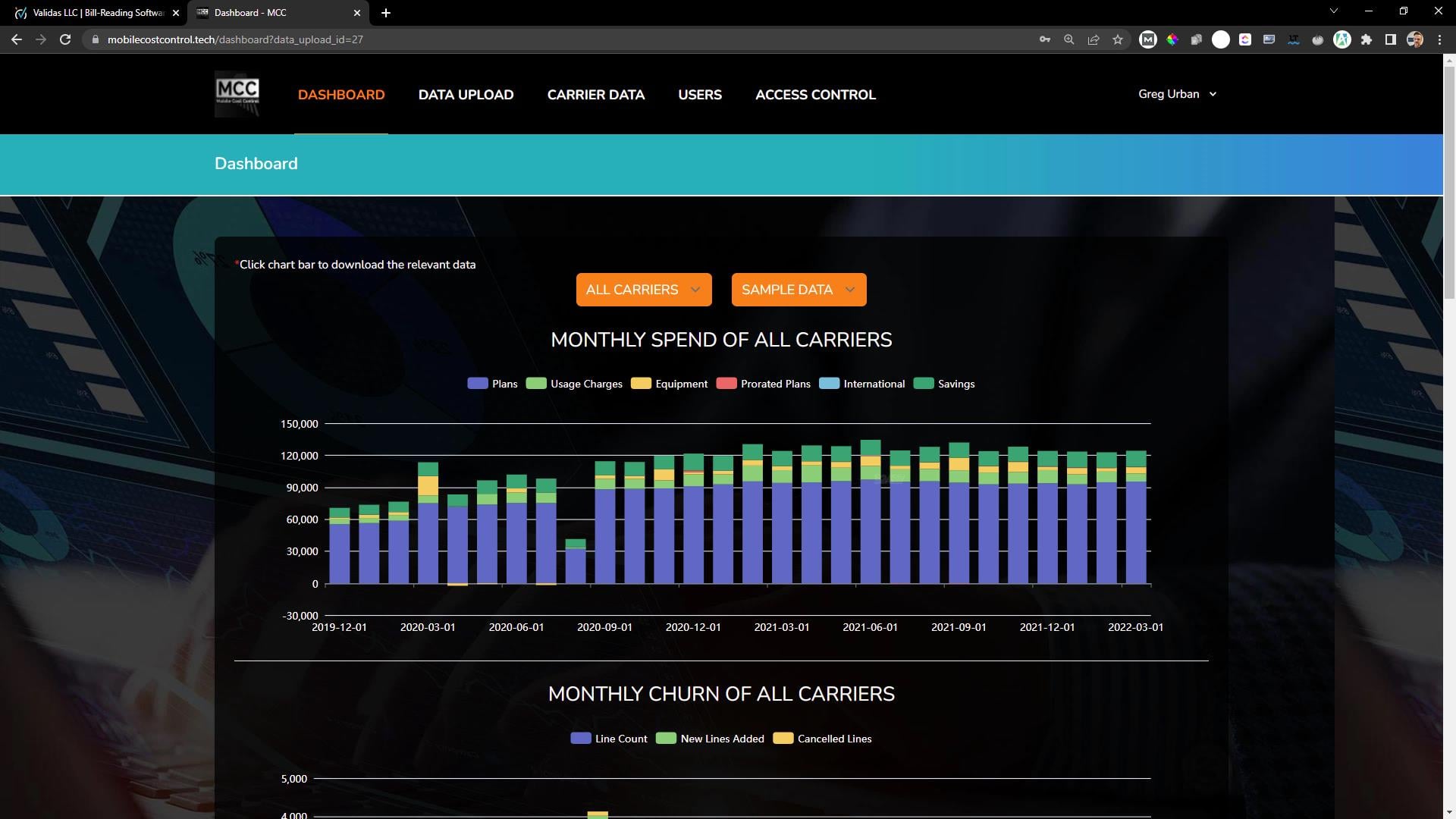Toggle International series in legend

click(x=862, y=384)
